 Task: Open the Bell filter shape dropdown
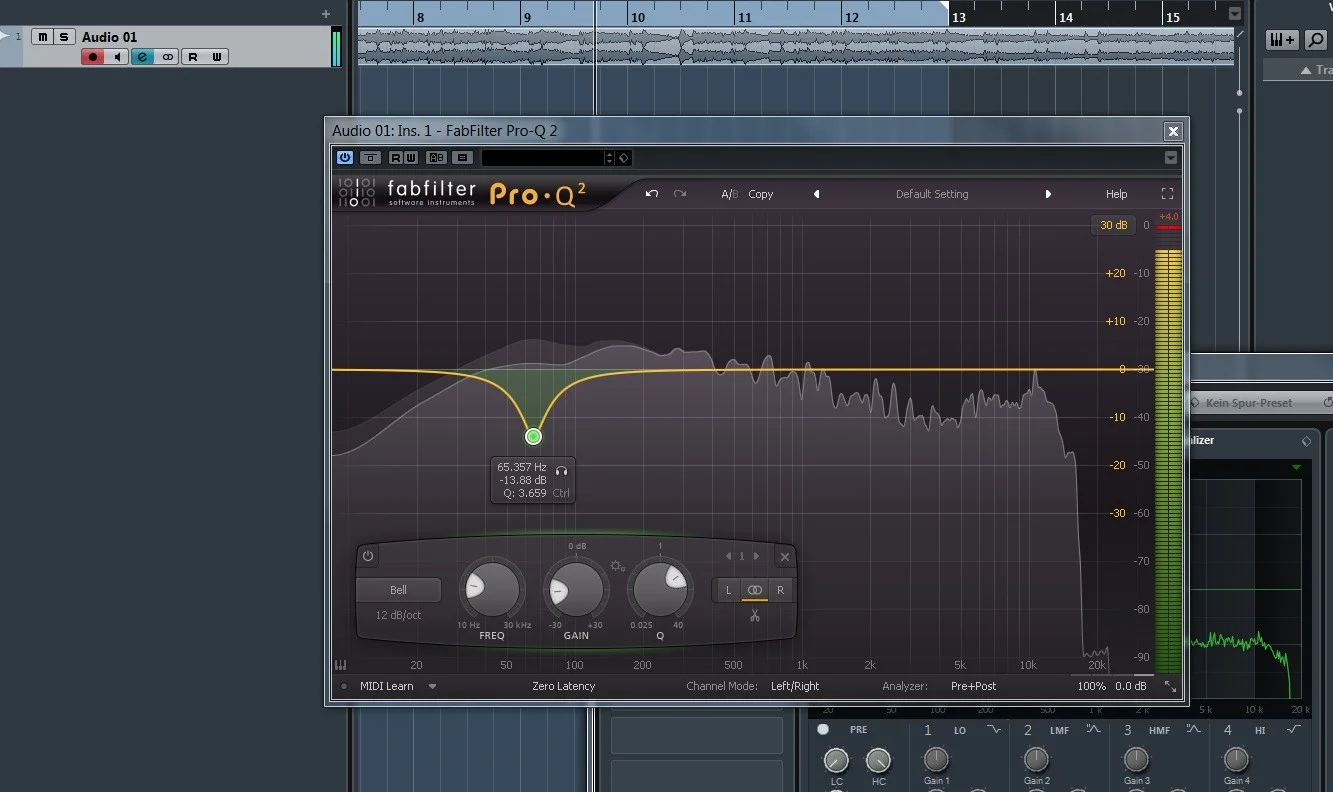tap(398, 590)
